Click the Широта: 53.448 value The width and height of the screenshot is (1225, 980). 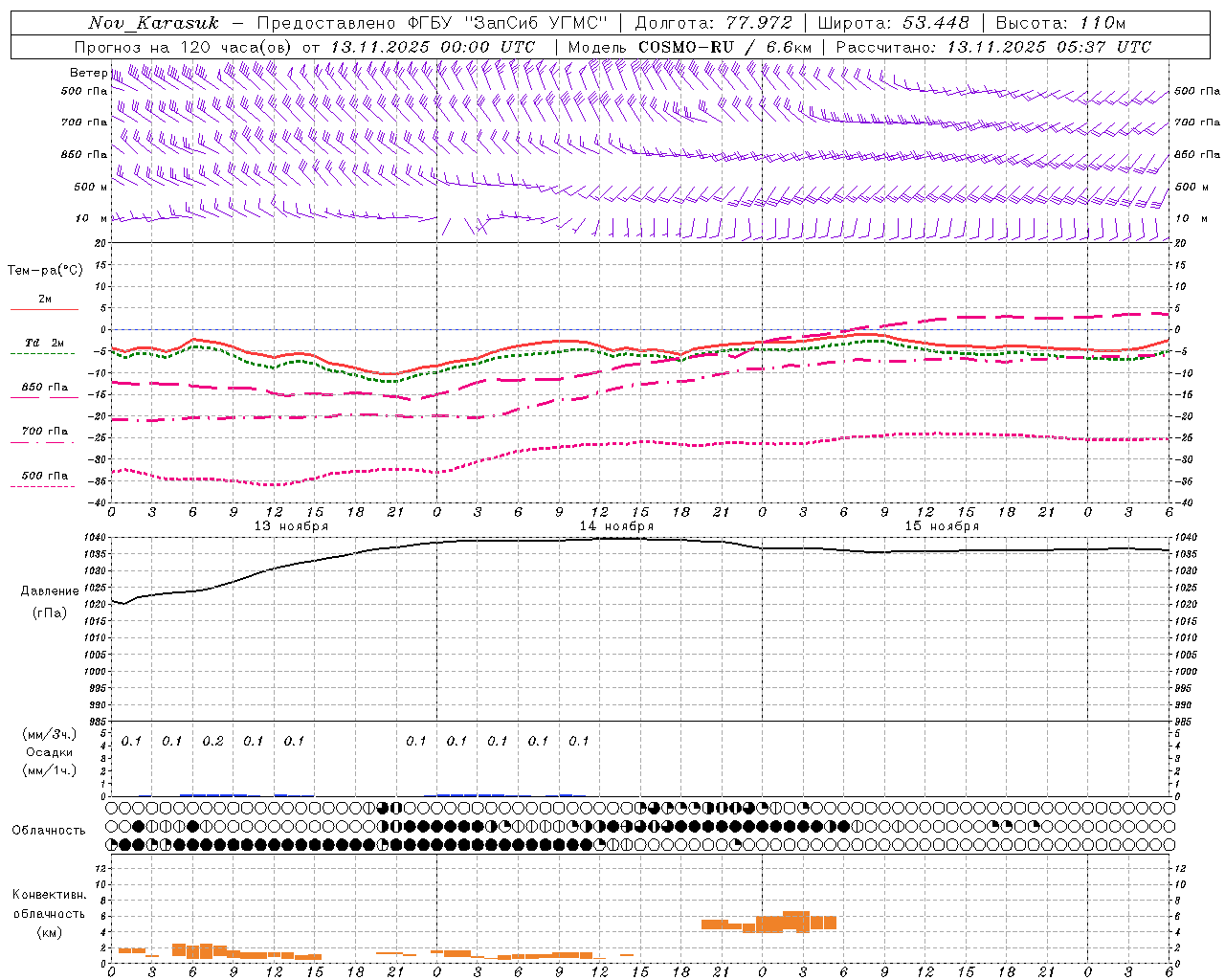click(894, 23)
